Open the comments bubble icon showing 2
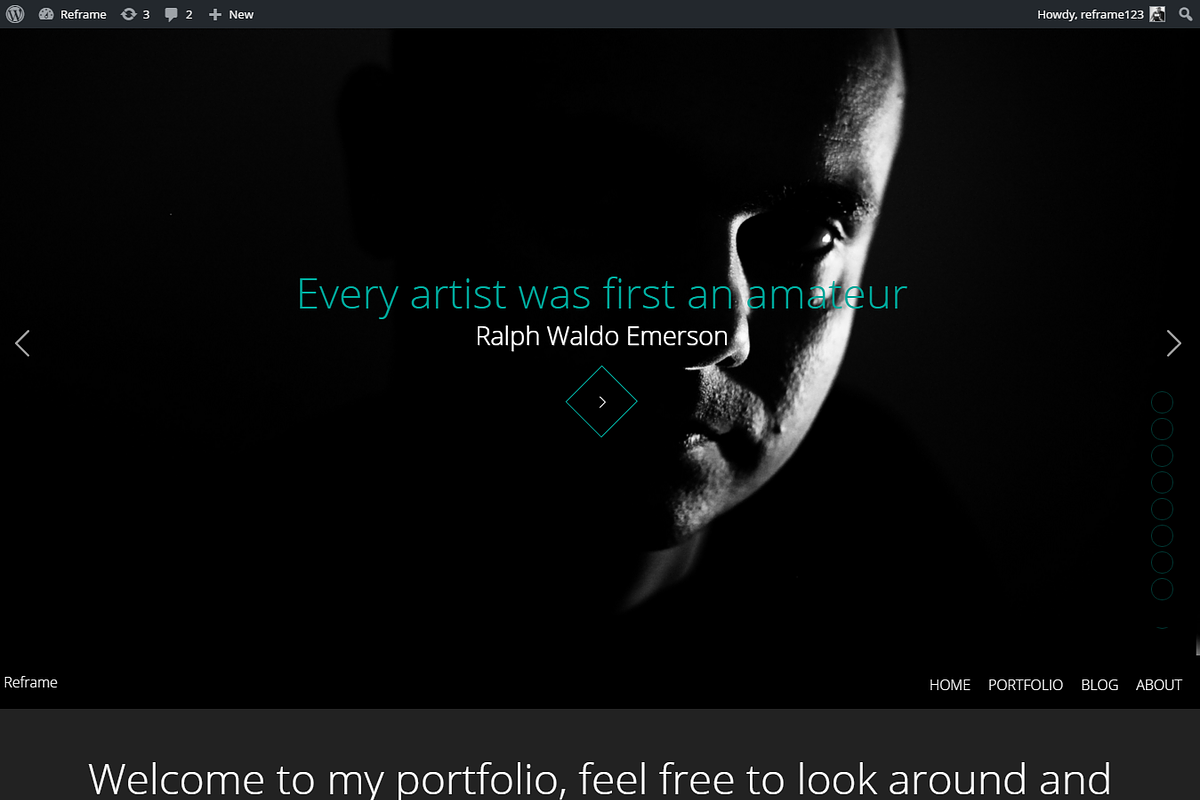This screenshot has height=800, width=1200. coord(171,14)
